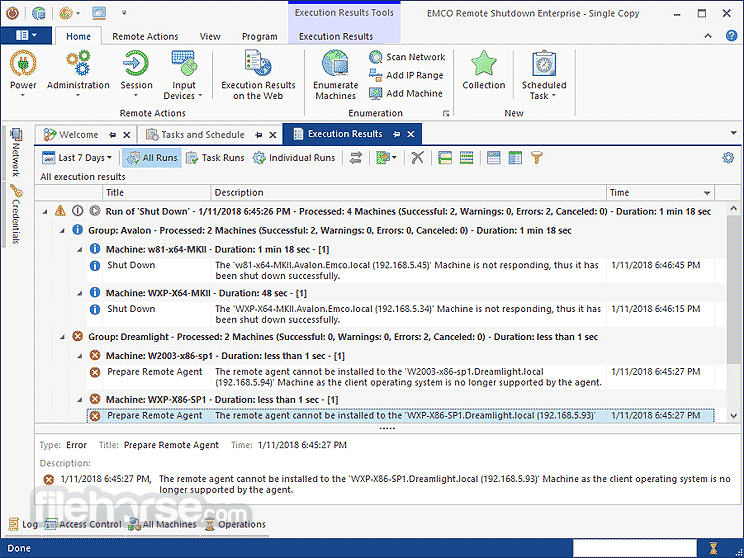Toggle the Task Runs view
The image size is (744, 558).
point(215,158)
